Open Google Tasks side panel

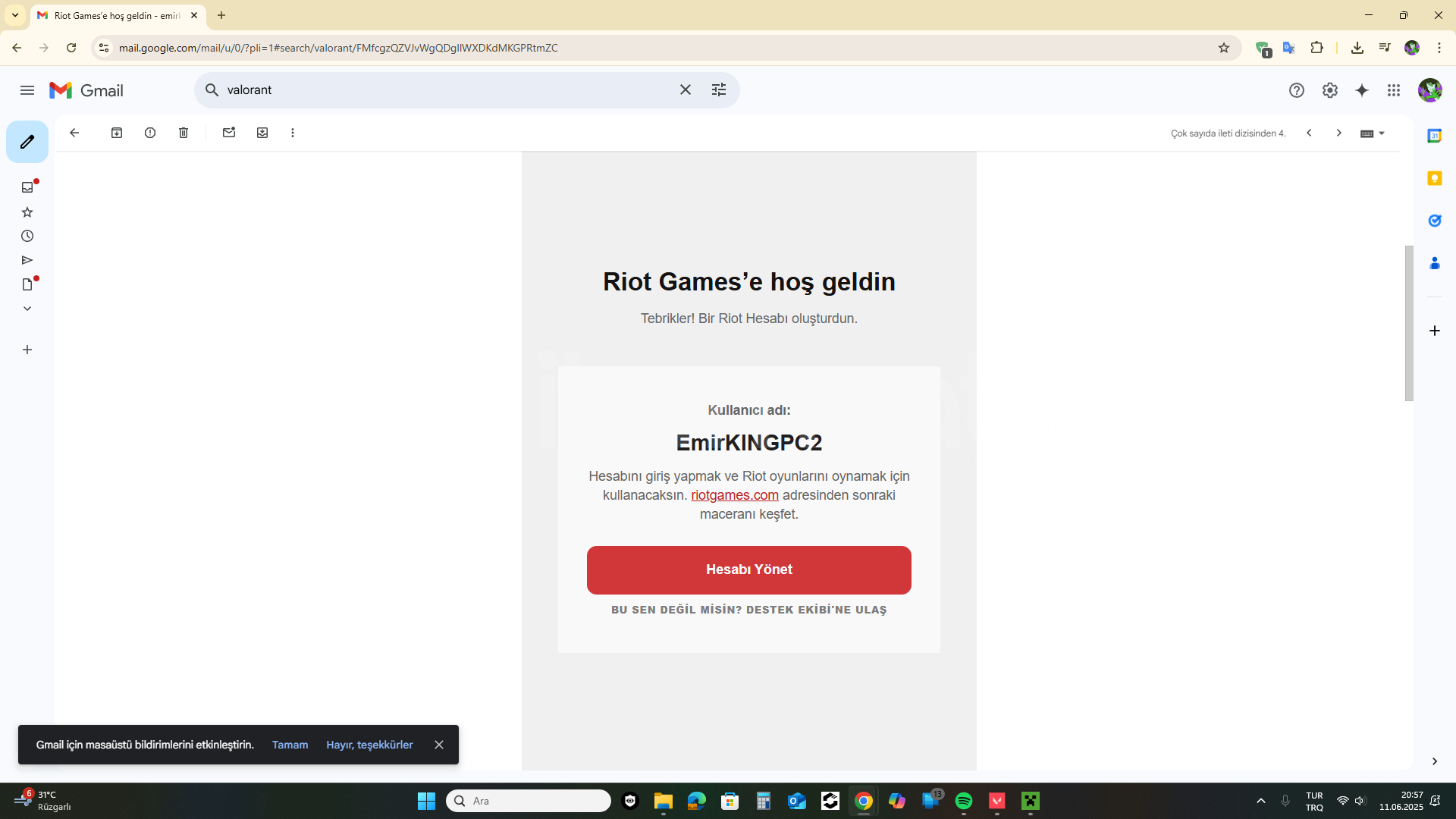coord(1434,221)
